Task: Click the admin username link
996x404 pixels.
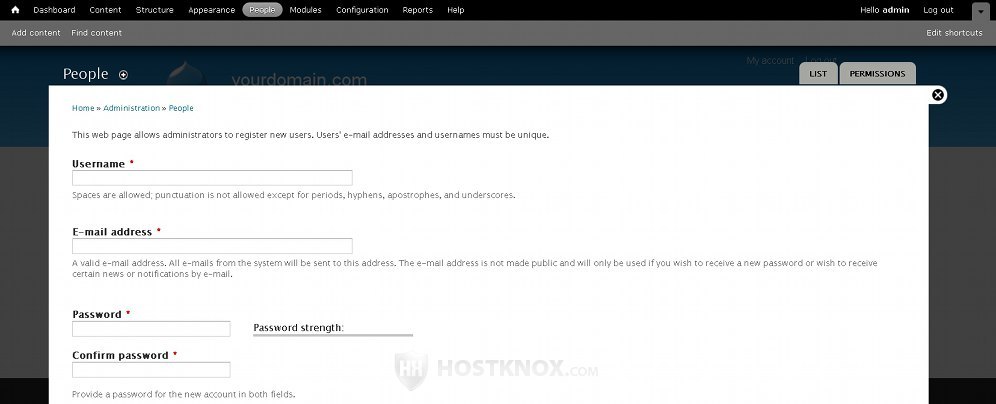Action: (896, 10)
